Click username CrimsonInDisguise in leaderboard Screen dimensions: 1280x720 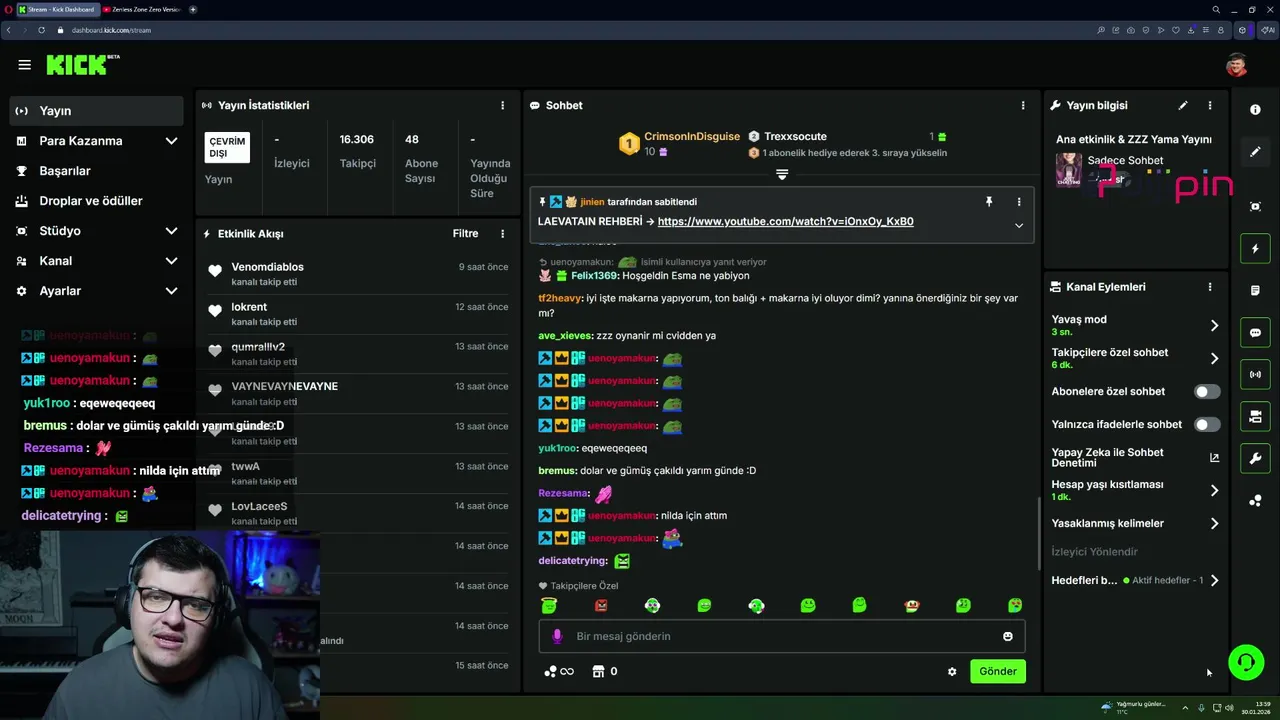coord(692,137)
